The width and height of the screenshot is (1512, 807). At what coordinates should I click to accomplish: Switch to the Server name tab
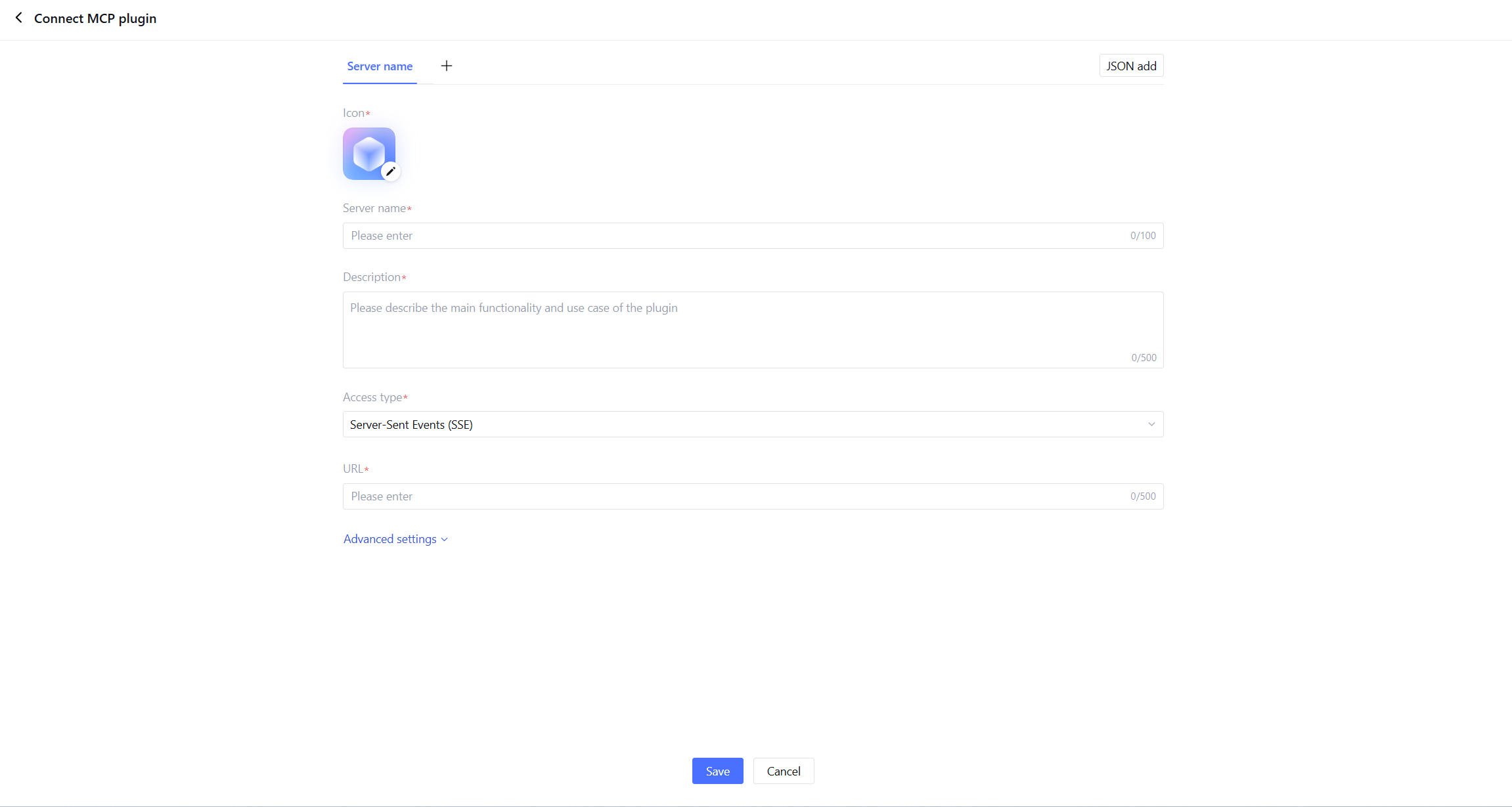tap(380, 66)
